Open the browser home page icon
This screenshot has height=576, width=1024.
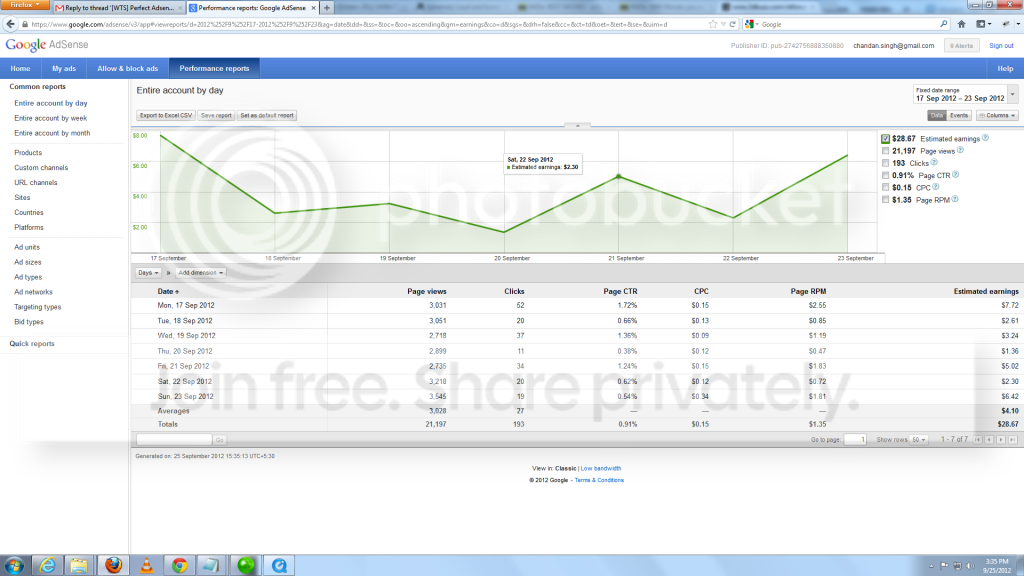pyautogui.click(x=961, y=24)
